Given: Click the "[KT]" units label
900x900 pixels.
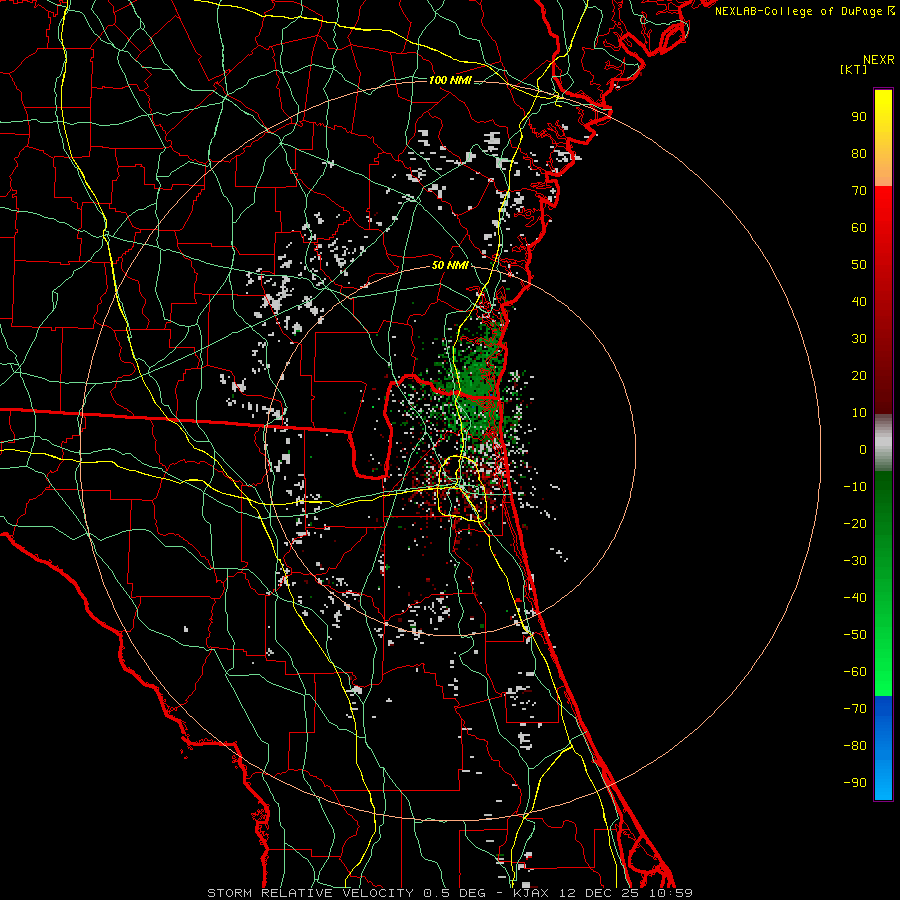Looking at the screenshot, I should (x=854, y=69).
